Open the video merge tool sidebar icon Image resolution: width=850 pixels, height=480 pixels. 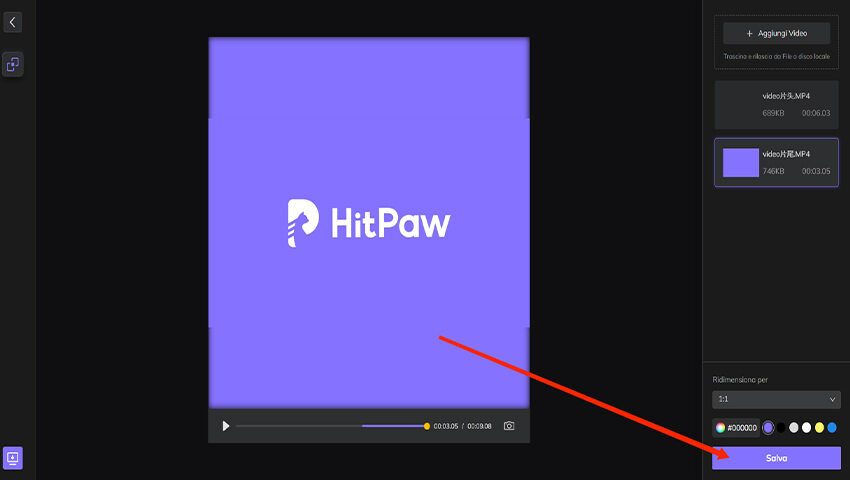click(12, 65)
